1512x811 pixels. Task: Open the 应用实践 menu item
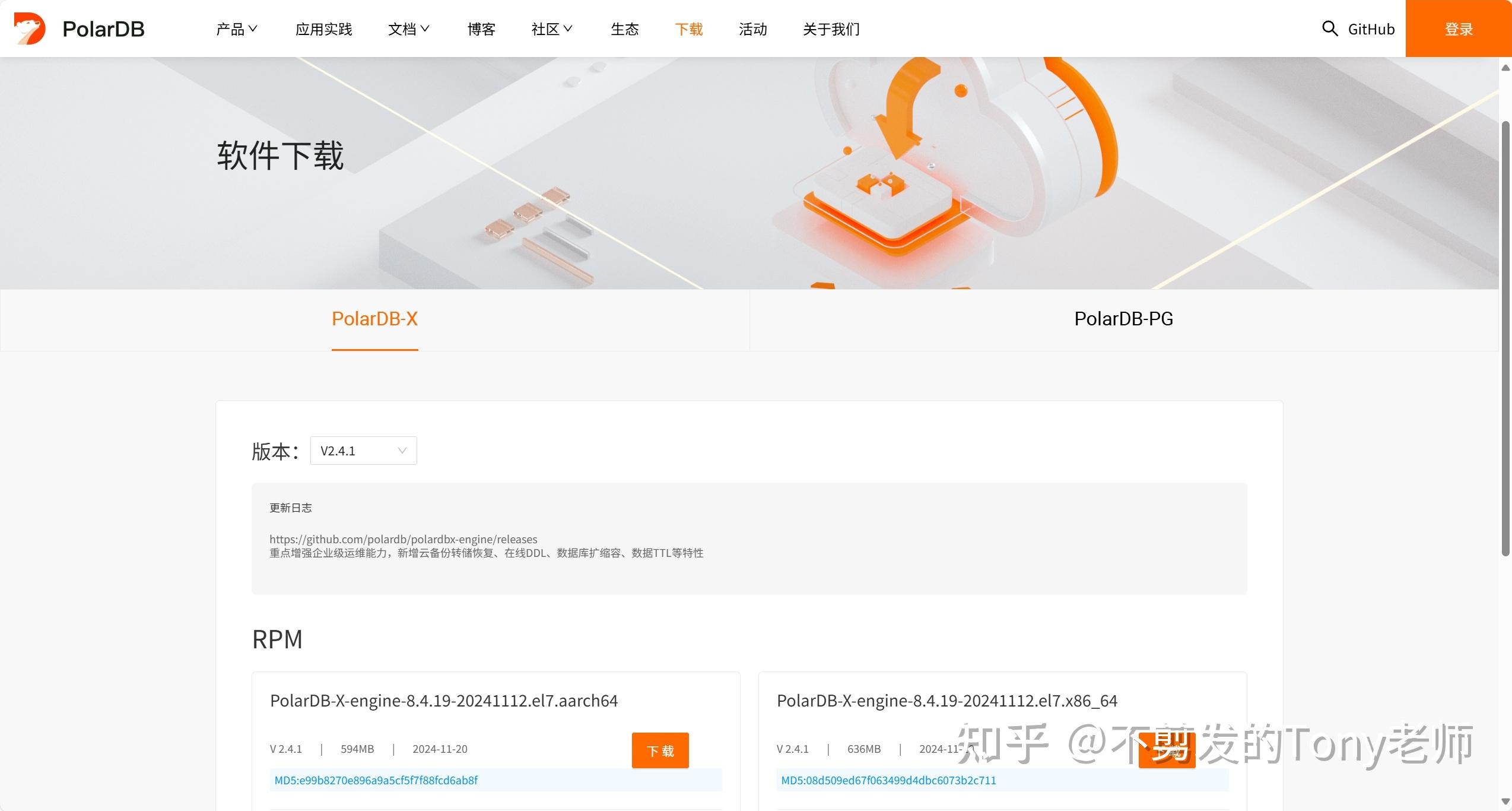(x=323, y=28)
